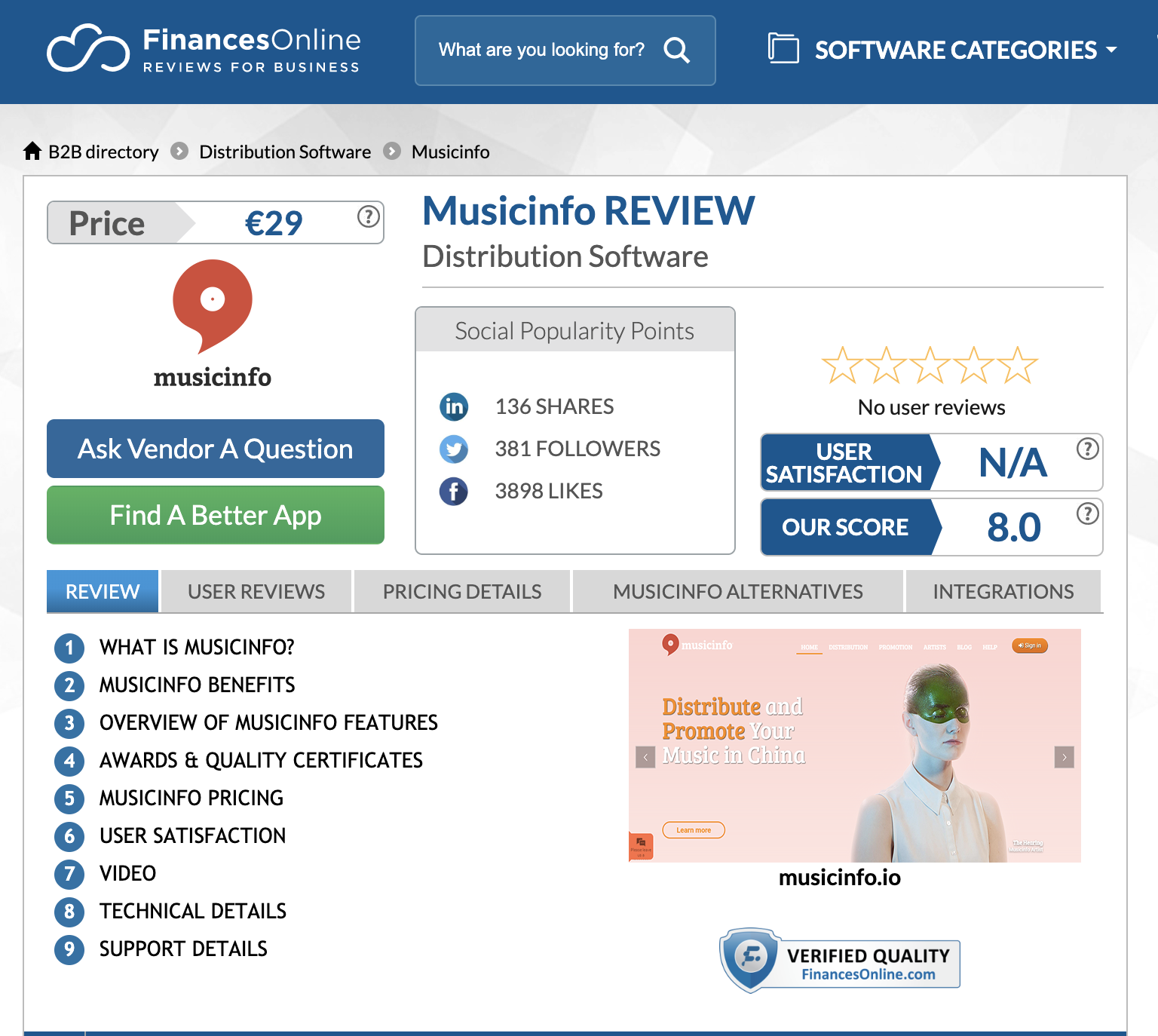Click the FinancesOnline cloud logo
The image size is (1158, 1036).
coord(88,48)
